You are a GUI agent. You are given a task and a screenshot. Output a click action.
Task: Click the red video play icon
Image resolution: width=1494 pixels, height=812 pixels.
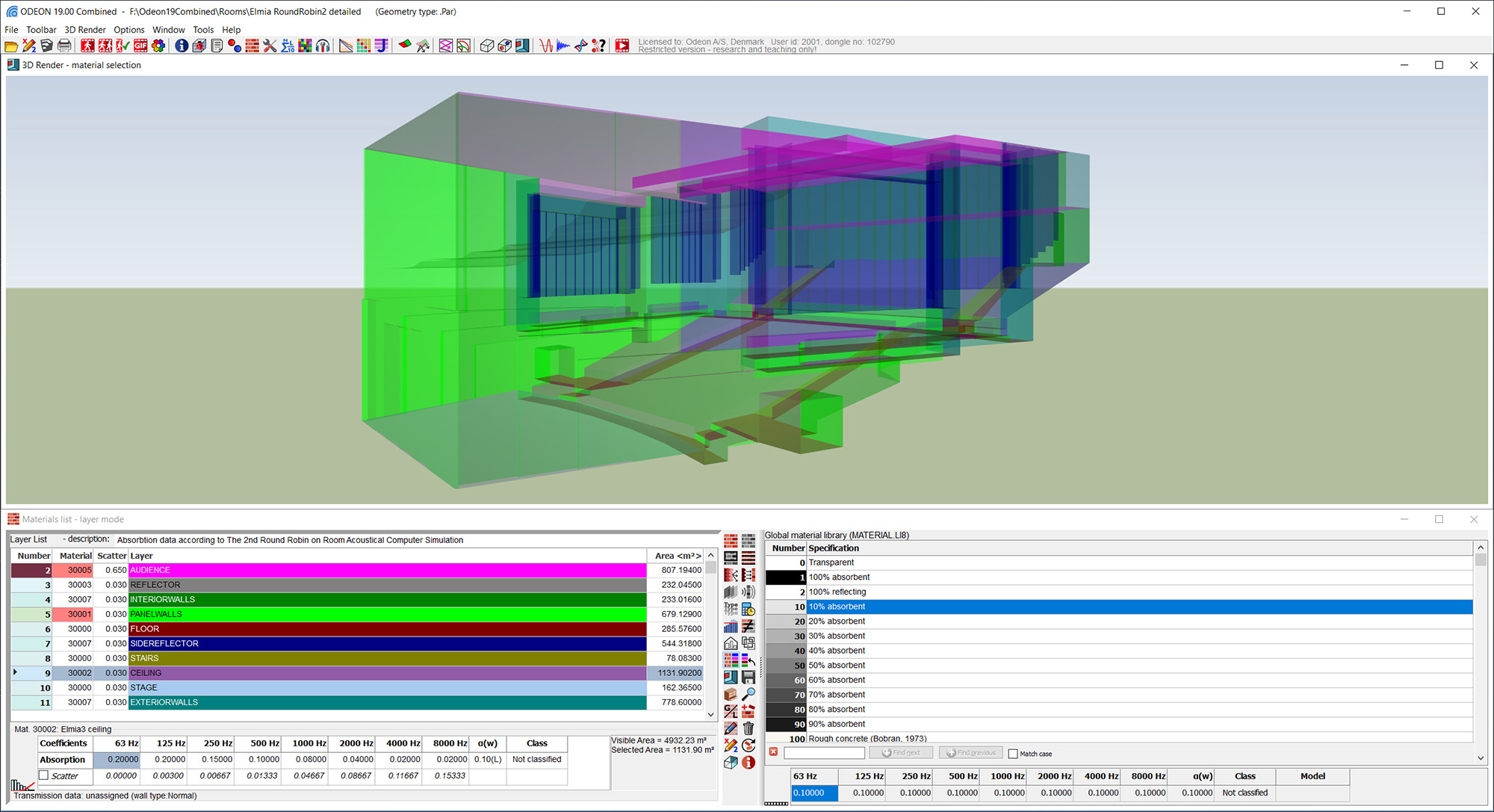point(622,46)
